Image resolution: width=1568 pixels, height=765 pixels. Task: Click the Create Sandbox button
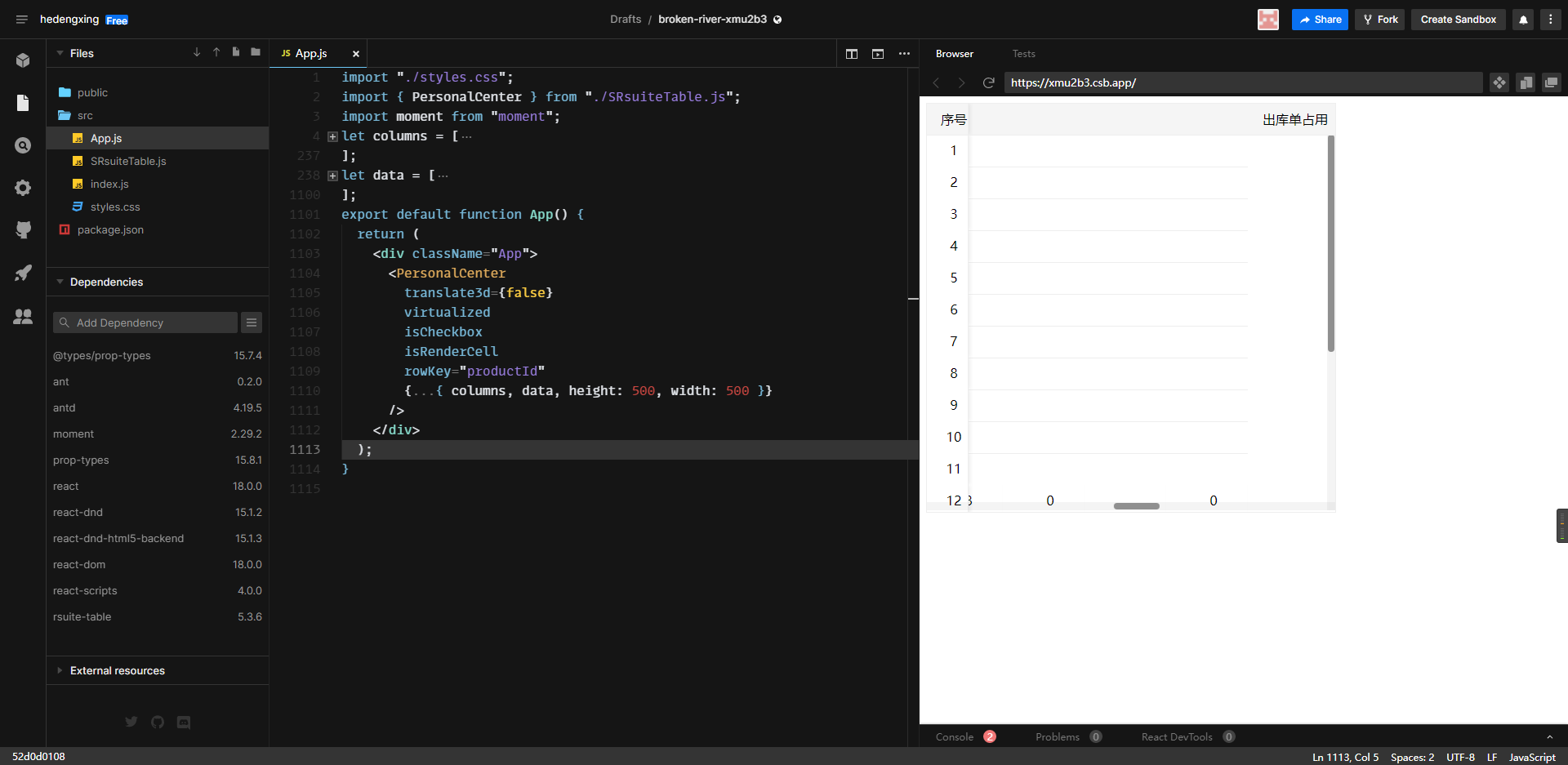pos(1459,19)
